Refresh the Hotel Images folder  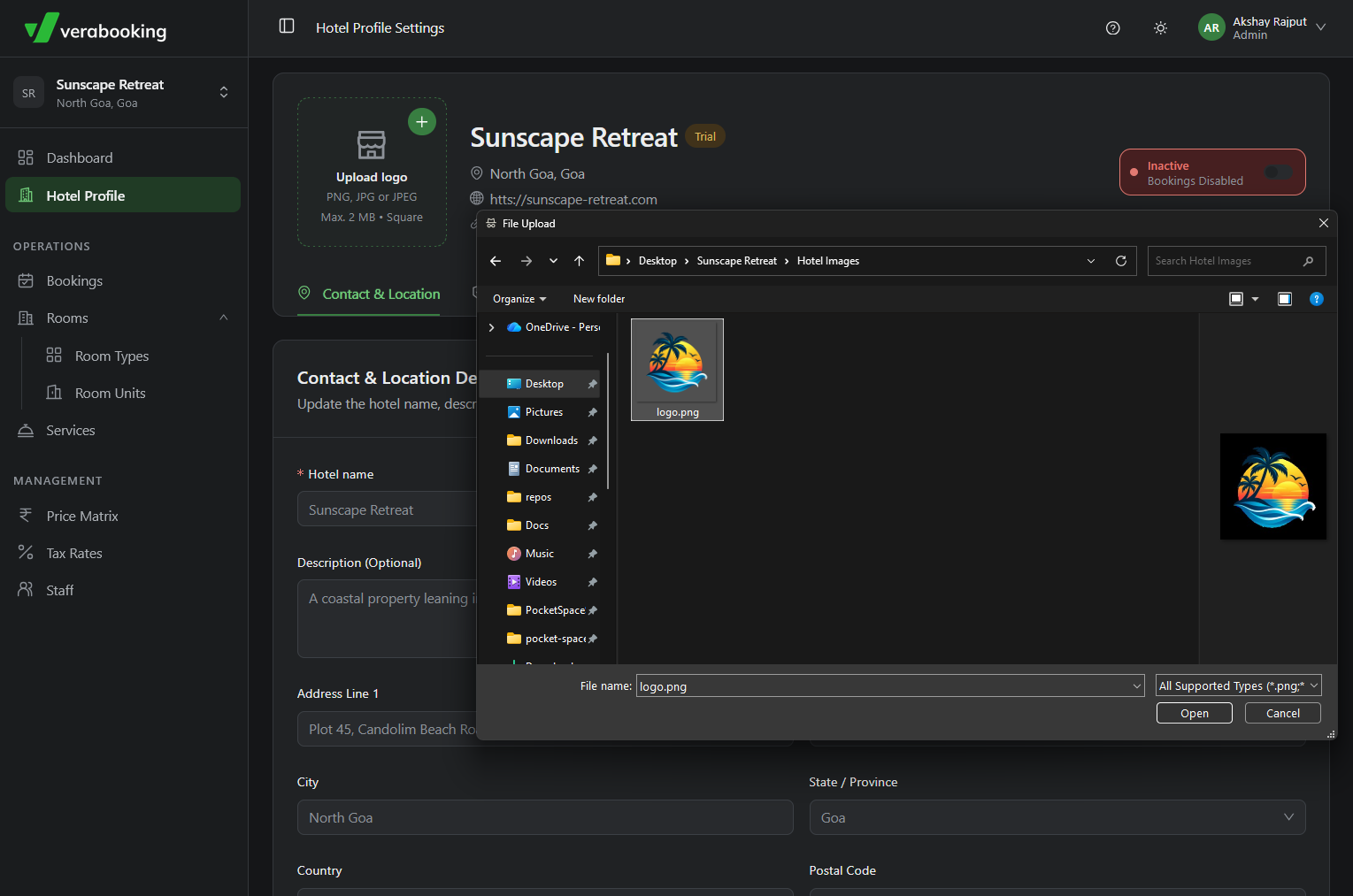1121,261
